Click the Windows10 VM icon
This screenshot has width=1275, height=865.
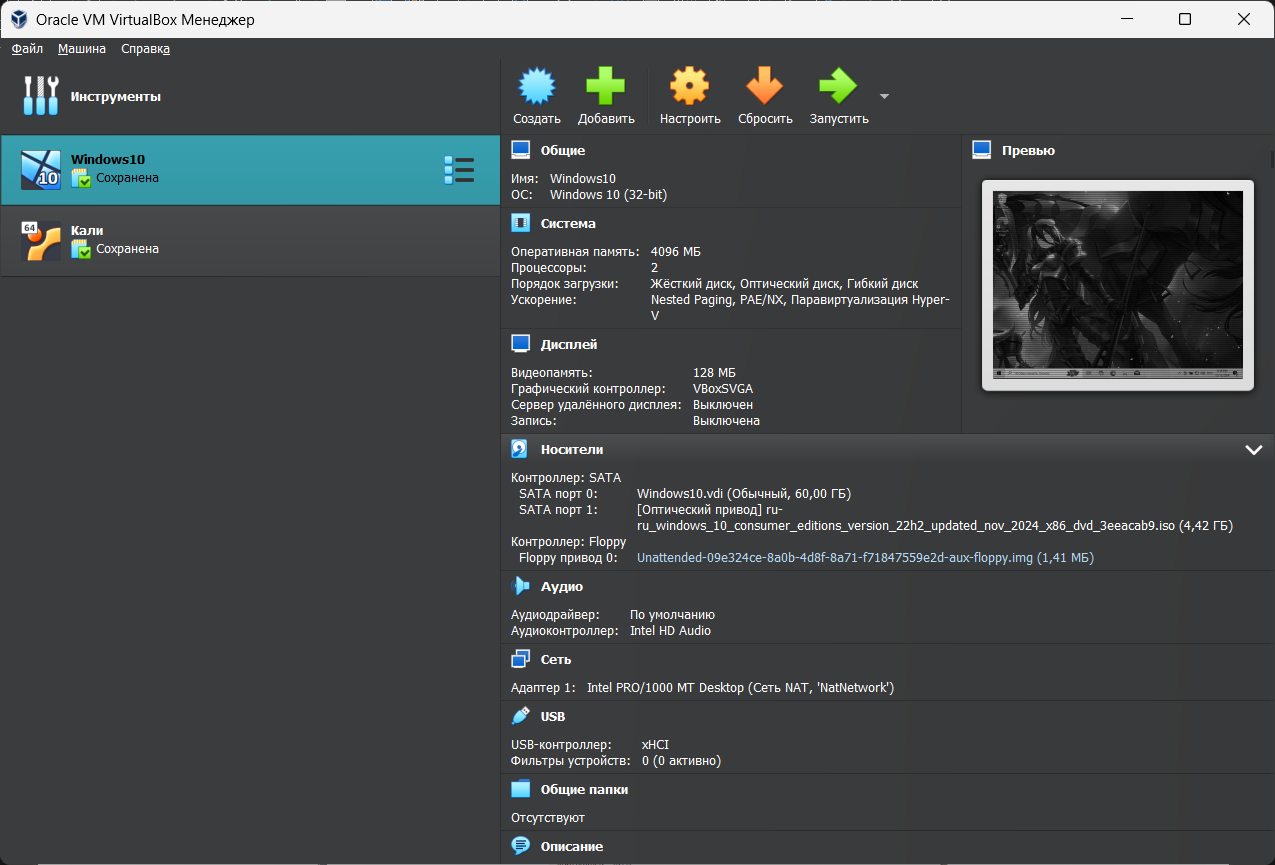[x=41, y=170]
